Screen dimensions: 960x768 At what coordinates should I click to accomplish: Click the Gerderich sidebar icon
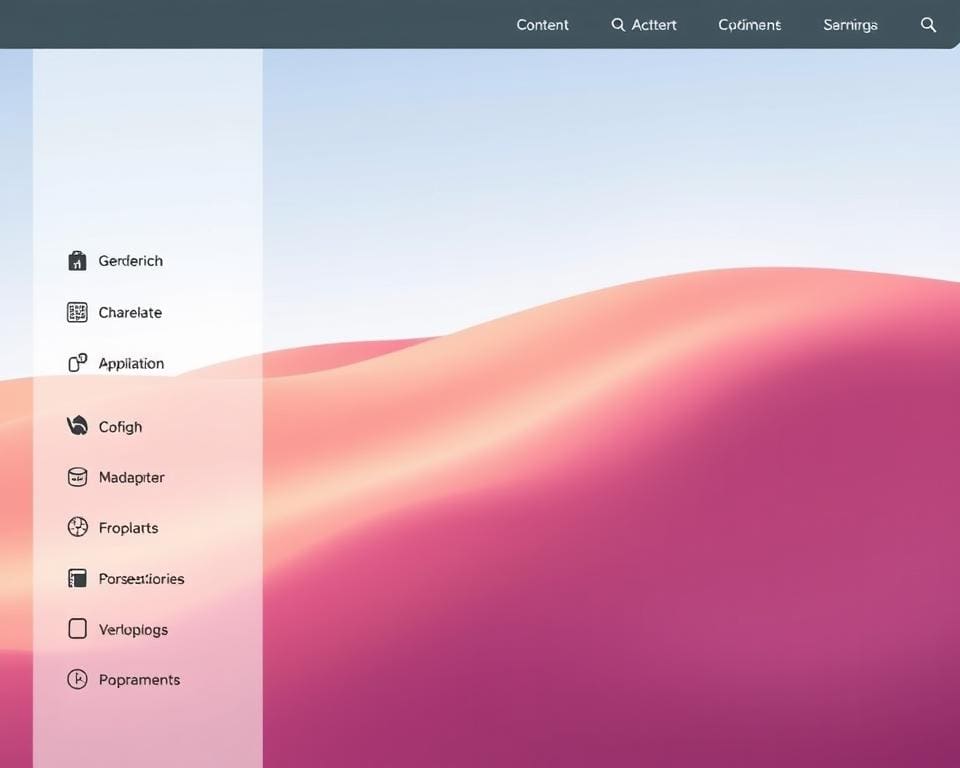pyautogui.click(x=77, y=260)
